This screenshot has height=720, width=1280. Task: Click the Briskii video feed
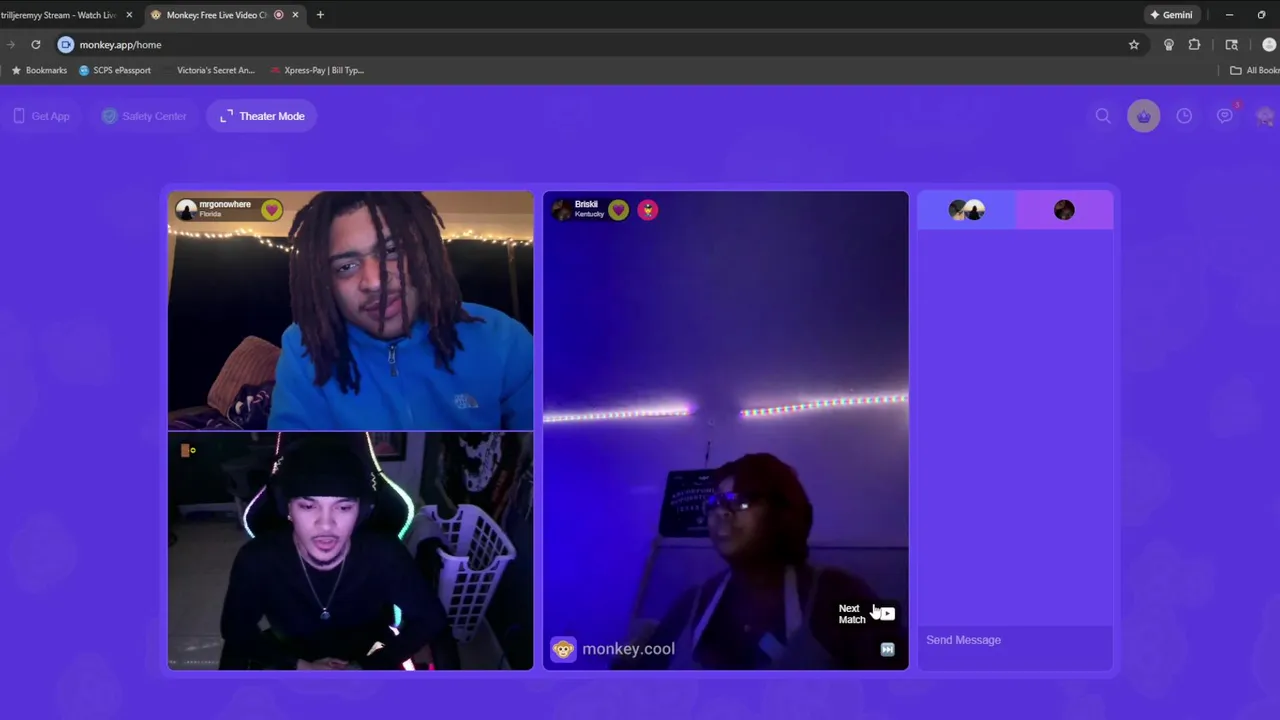point(726,431)
